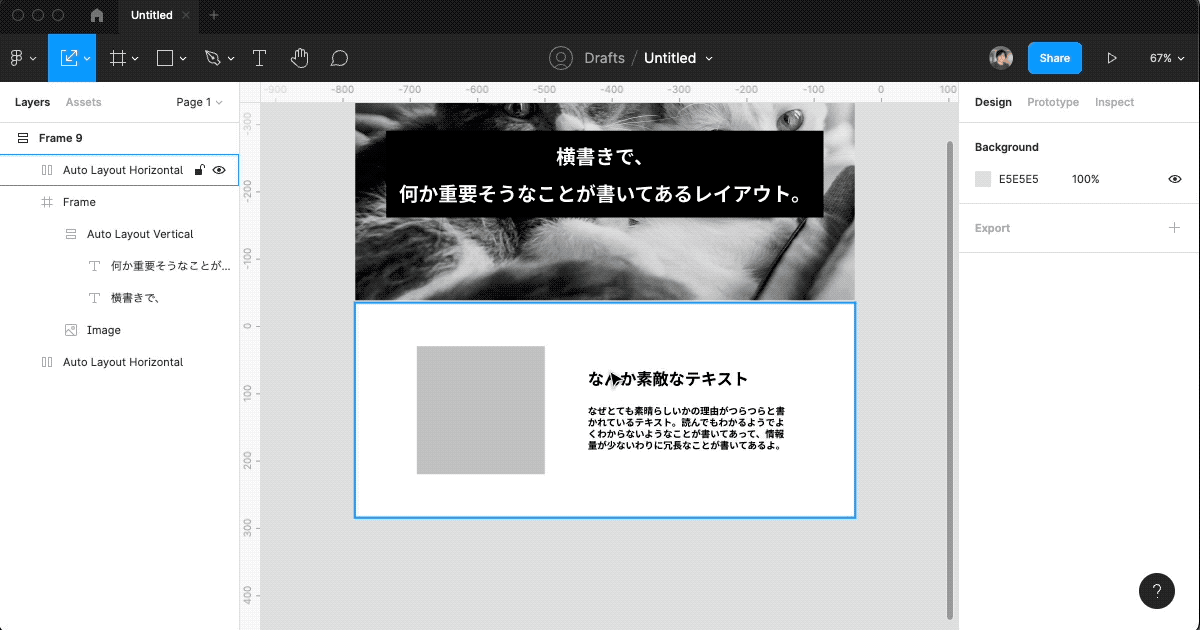Open the region tools dropdown arrow
This screenshot has width=1200, height=630.
[135, 58]
